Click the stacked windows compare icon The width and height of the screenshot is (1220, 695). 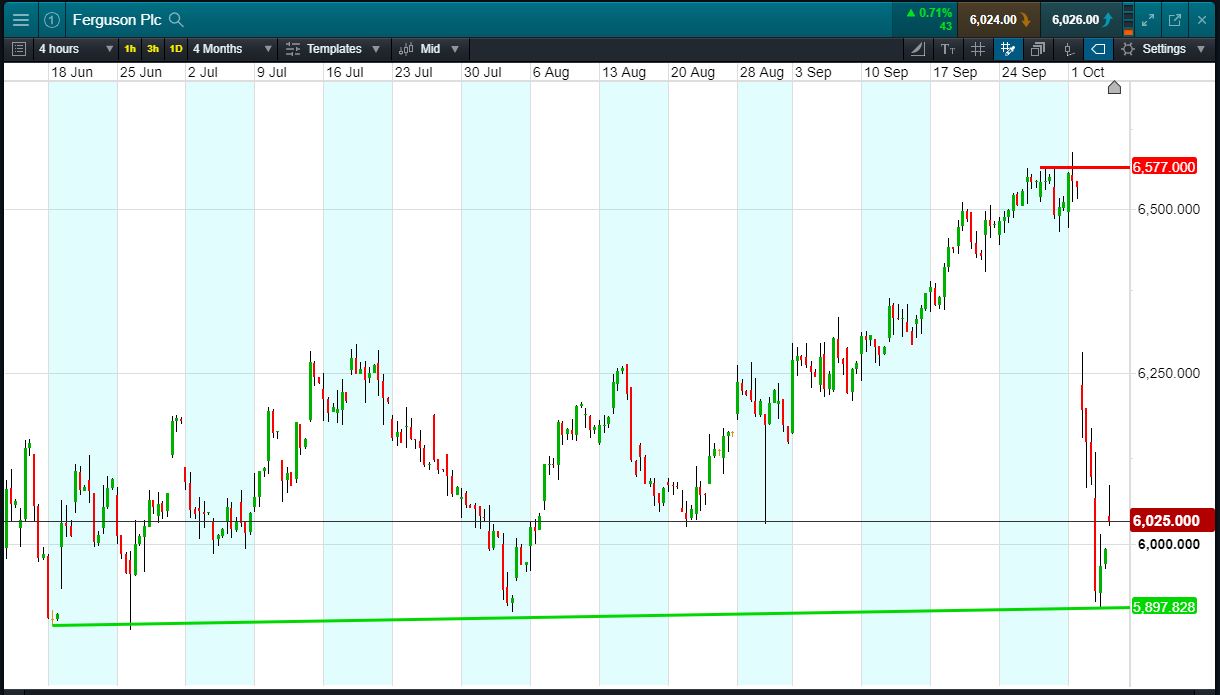(1038, 49)
